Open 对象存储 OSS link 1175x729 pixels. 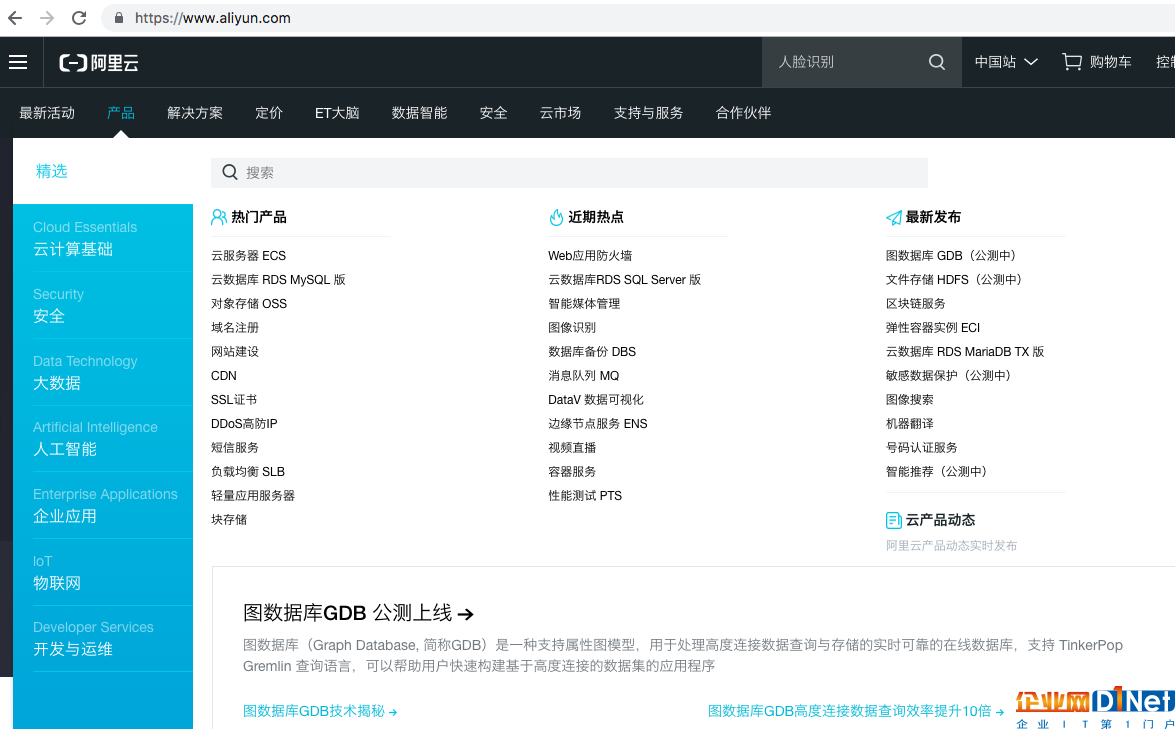[249, 303]
